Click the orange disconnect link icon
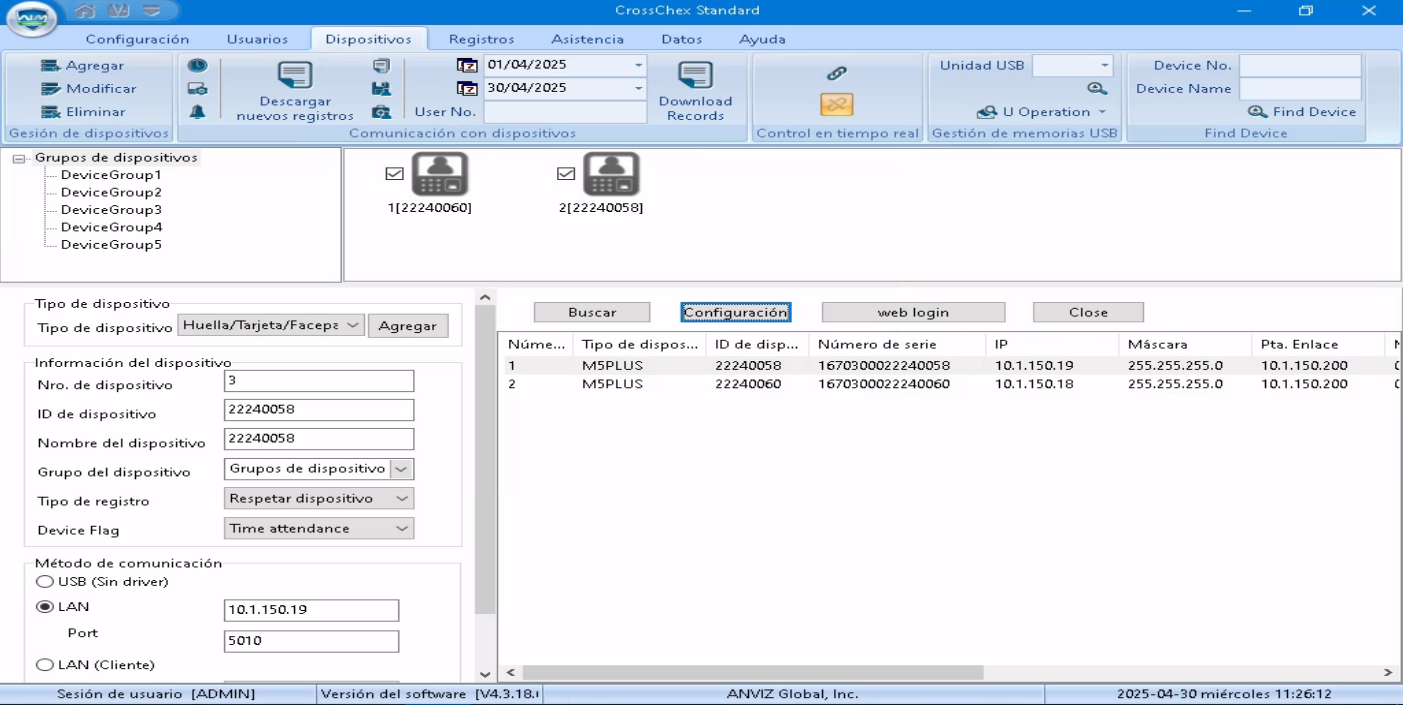Image resolution: width=1403 pixels, height=705 pixels. [837, 104]
